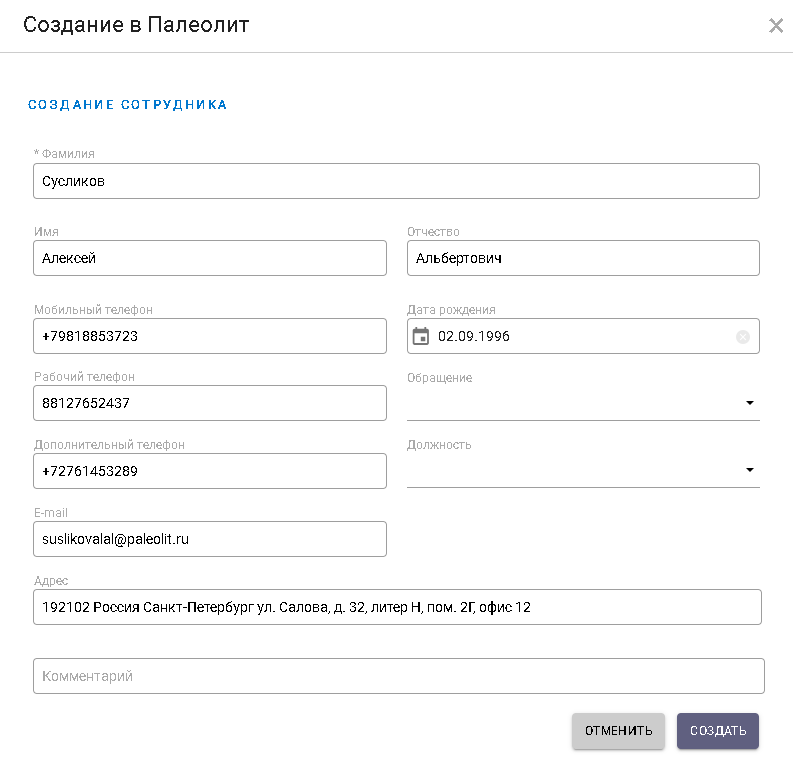Select the Рабочий телефон input field

pos(210,403)
